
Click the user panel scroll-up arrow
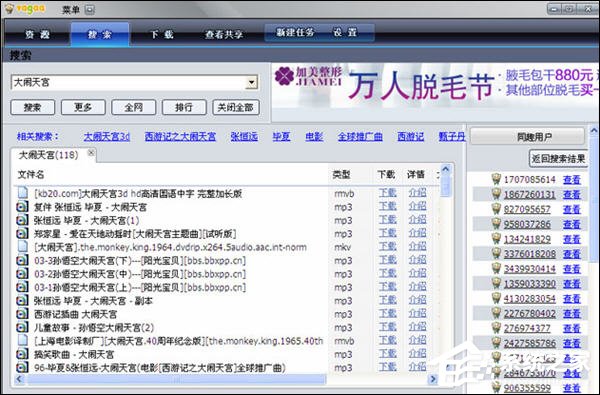tap(594, 131)
